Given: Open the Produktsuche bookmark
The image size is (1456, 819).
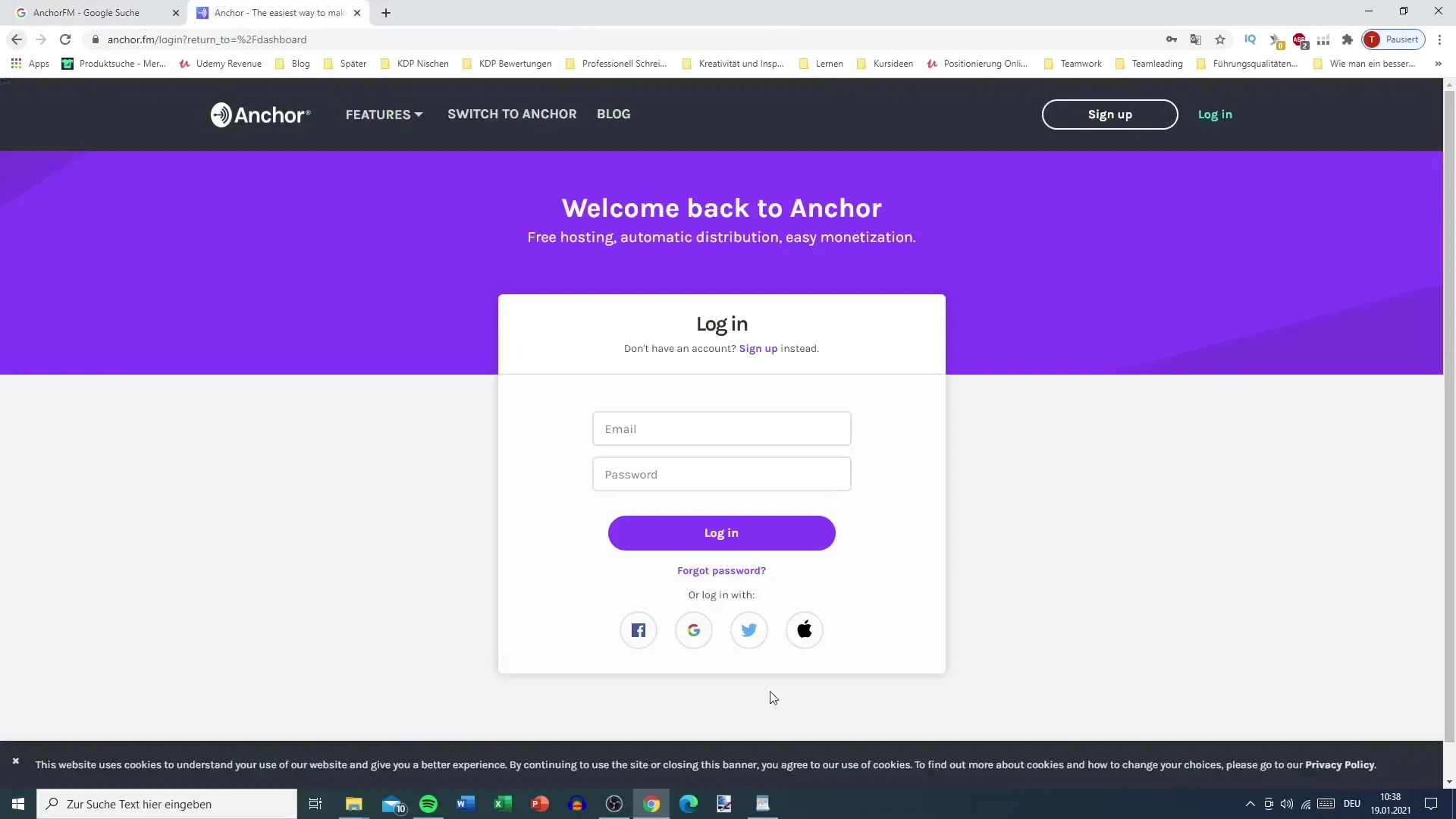Looking at the screenshot, I should (114, 64).
